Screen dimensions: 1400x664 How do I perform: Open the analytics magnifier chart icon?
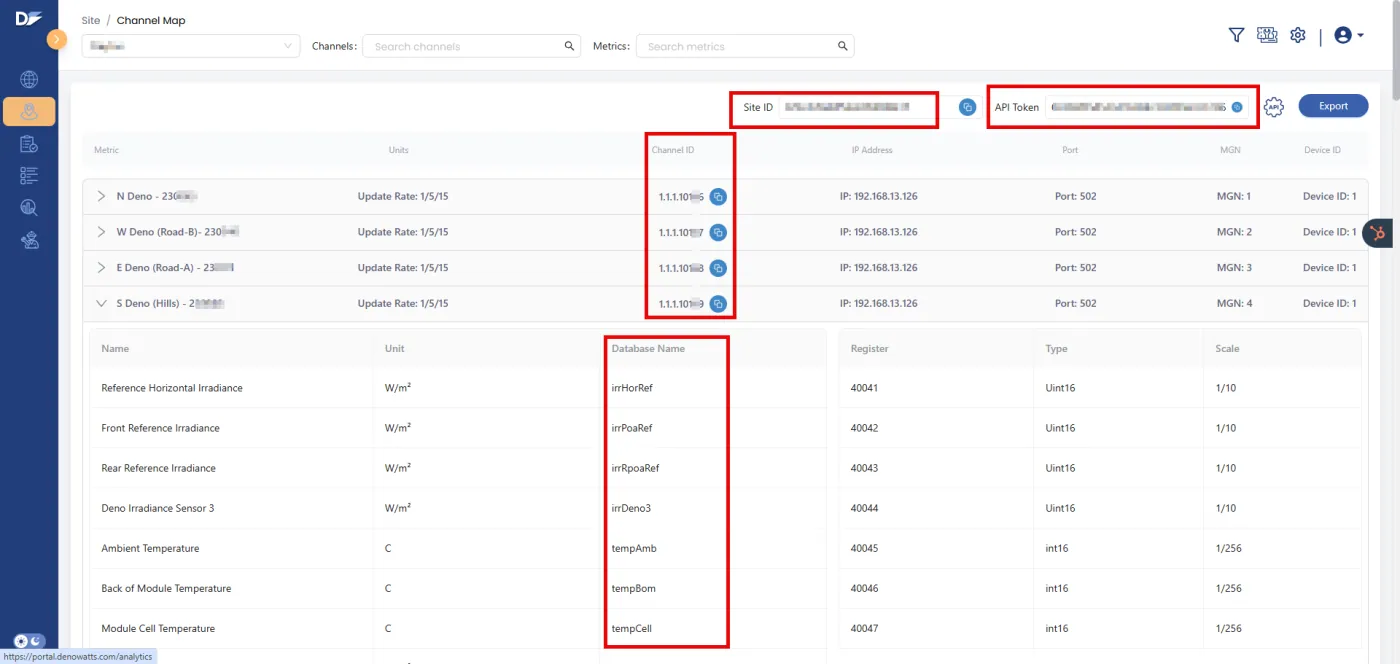click(29, 208)
